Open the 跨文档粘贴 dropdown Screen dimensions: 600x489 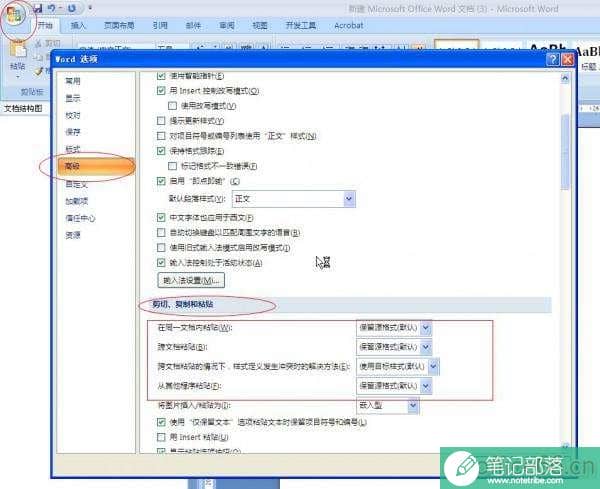394,347
